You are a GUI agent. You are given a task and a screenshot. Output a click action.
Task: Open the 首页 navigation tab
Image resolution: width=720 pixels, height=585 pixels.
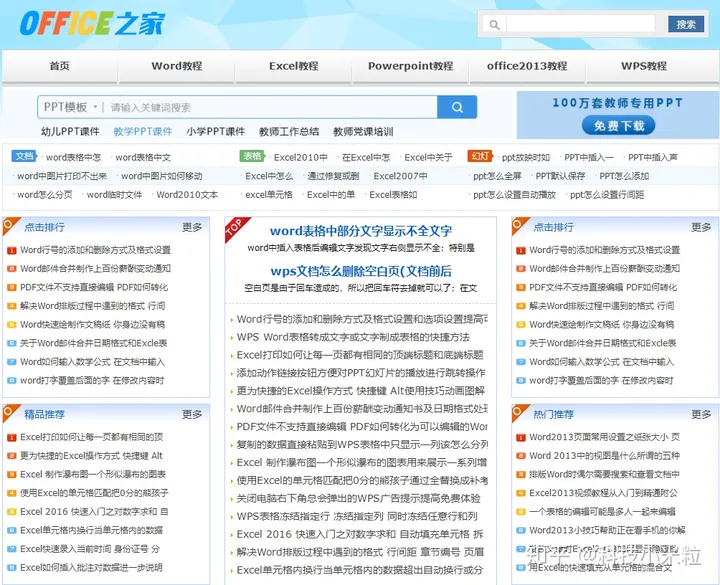click(60, 66)
